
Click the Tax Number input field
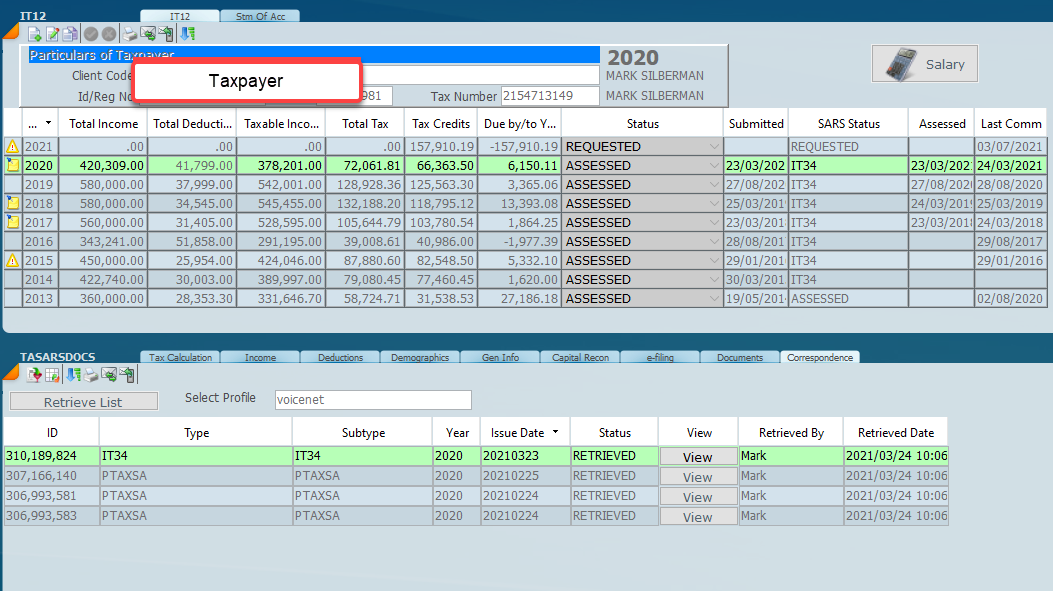[550, 96]
